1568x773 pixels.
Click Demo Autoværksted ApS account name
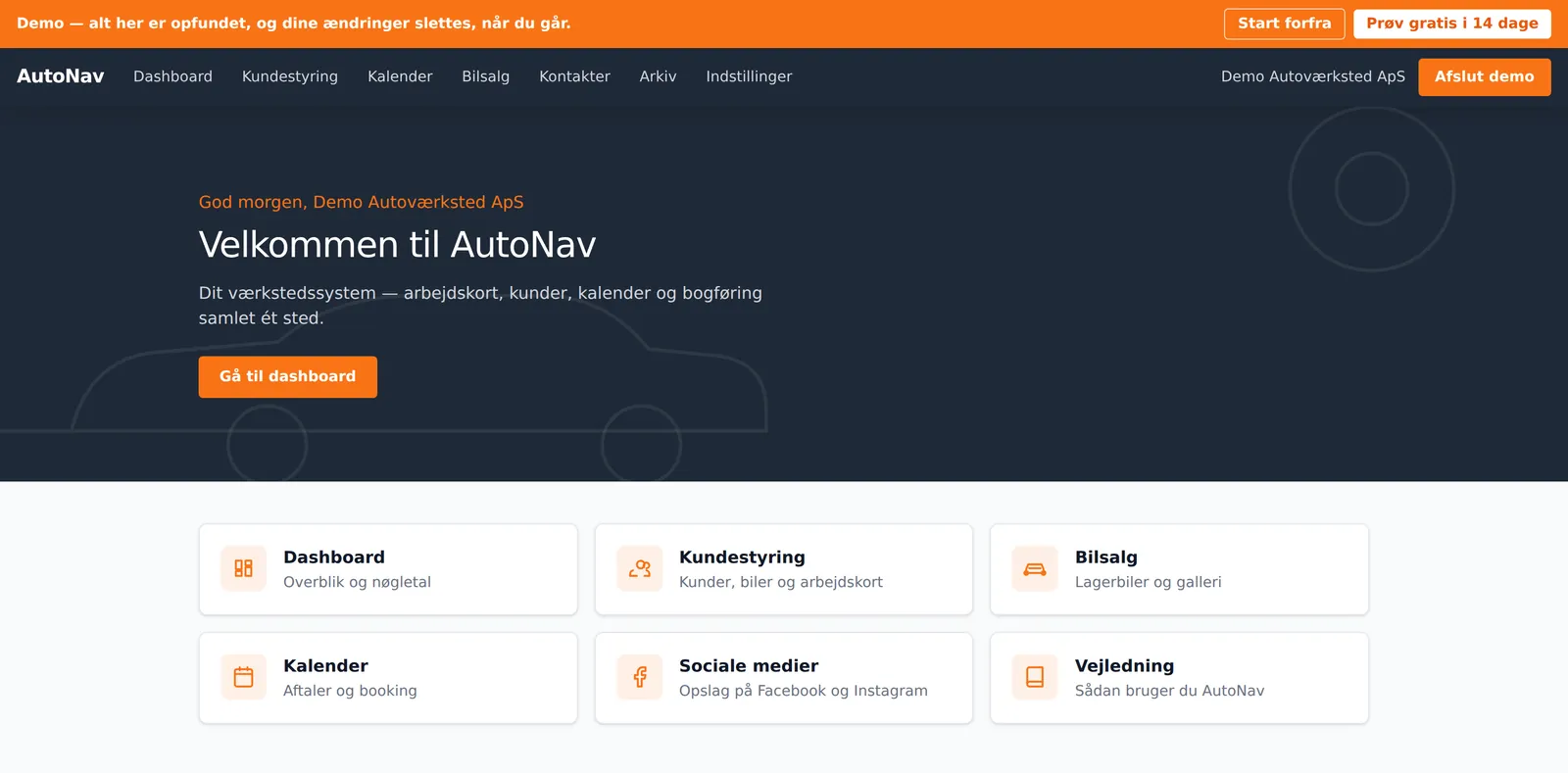pos(1313,76)
